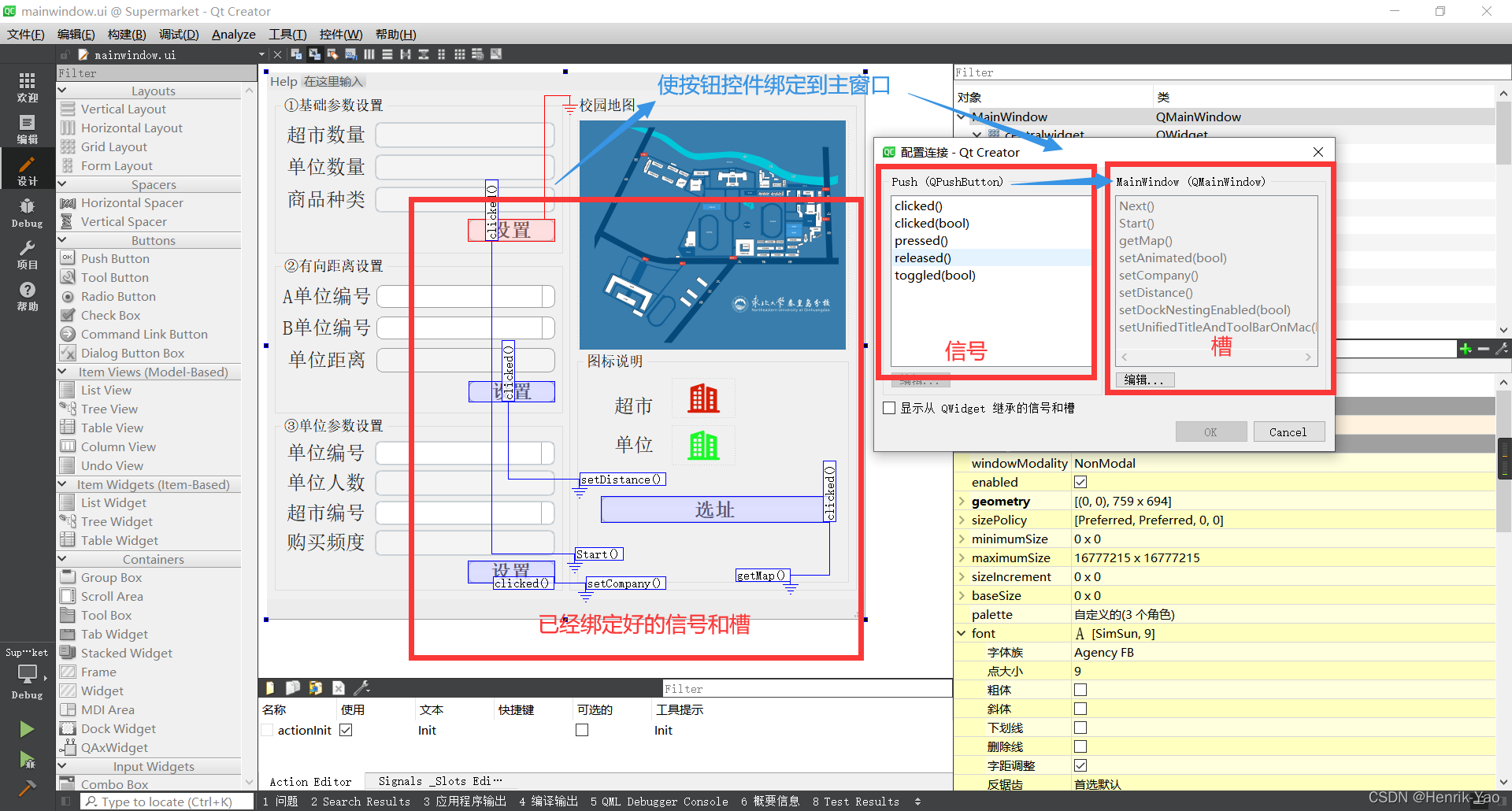Switch to the Action Editor tab
This screenshot has width=1512, height=811.
pyautogui.click(x=310, y=782)
